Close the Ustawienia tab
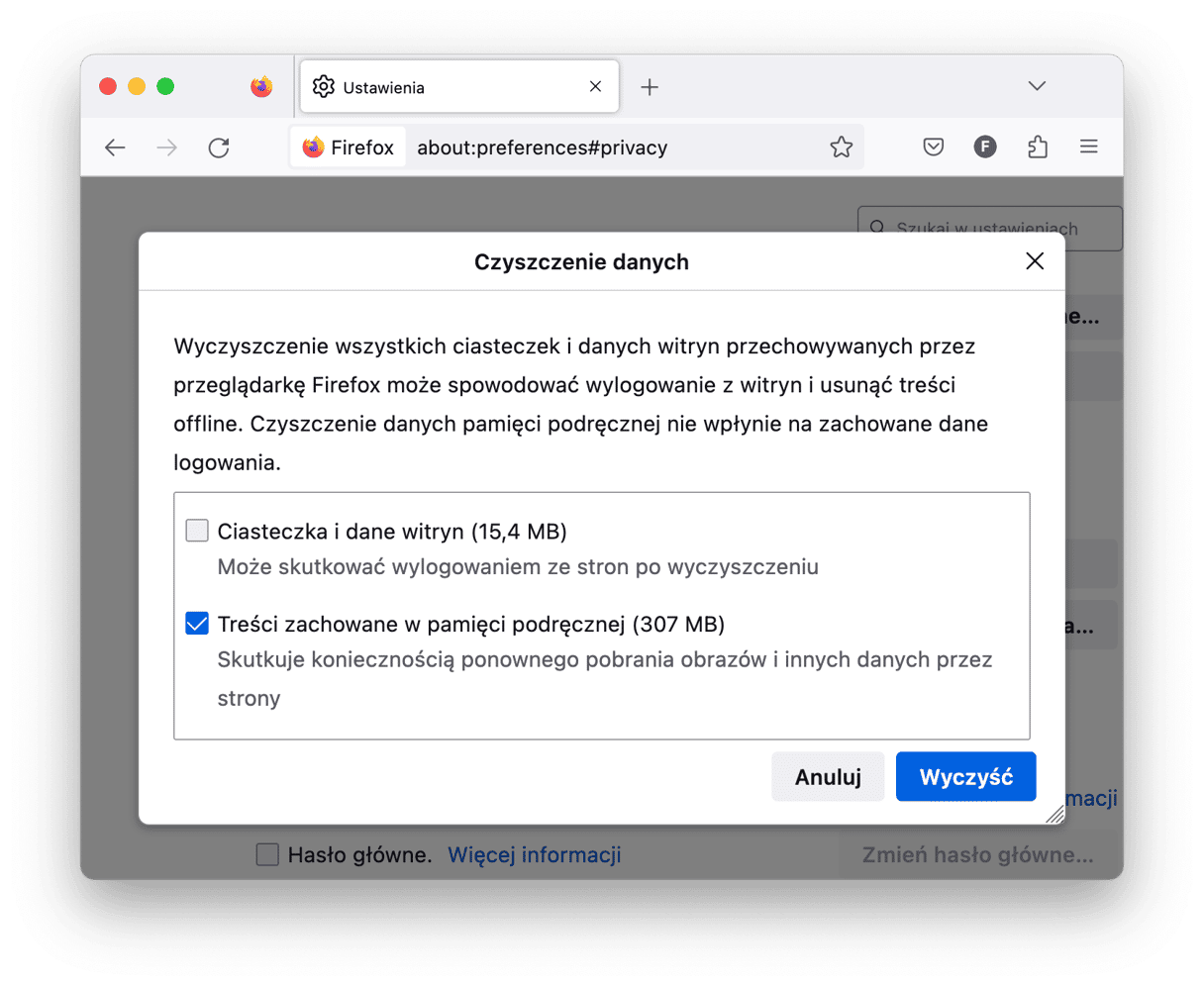 595,87
